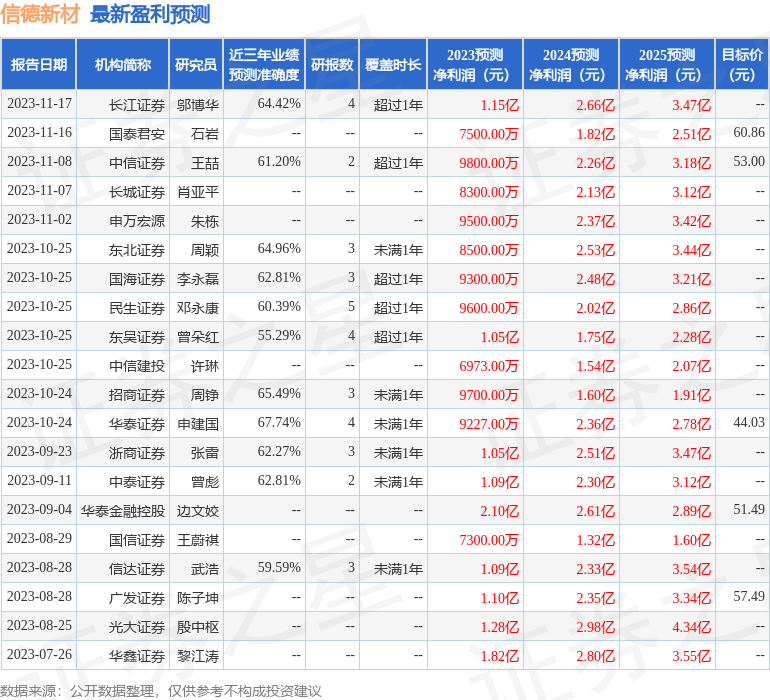Click analyst name 黎江涛

[197, 656]
